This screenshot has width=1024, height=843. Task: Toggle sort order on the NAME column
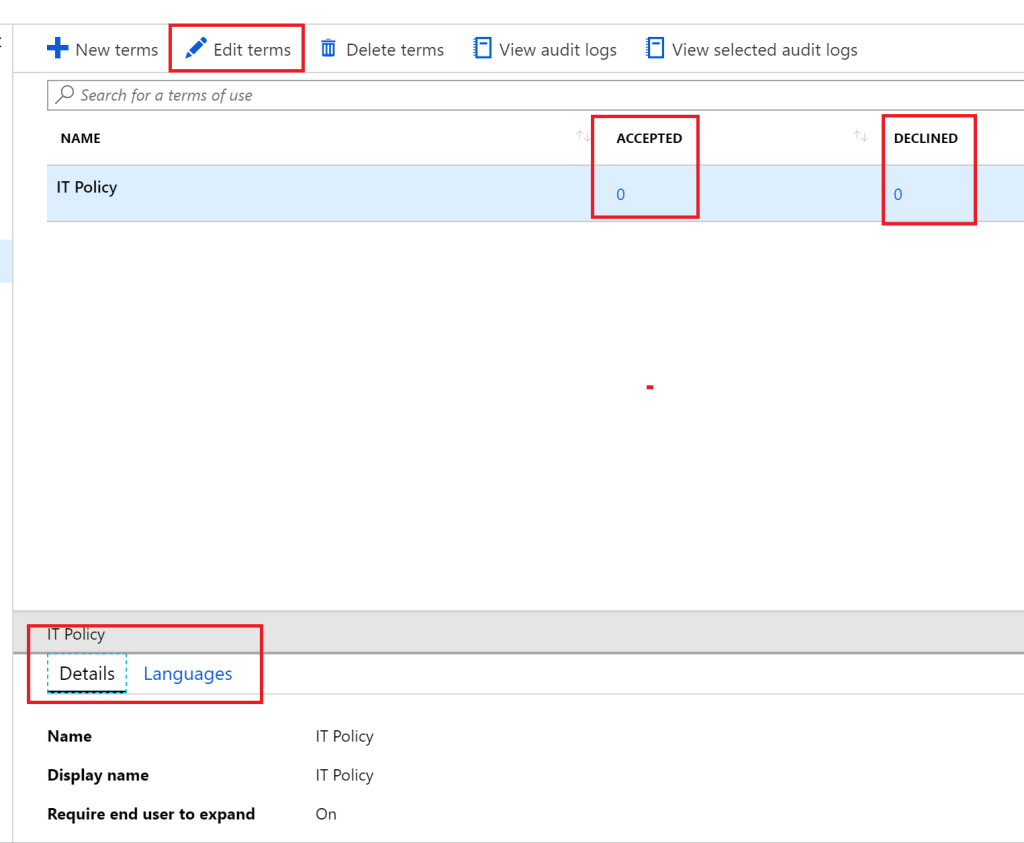(583, 137)
